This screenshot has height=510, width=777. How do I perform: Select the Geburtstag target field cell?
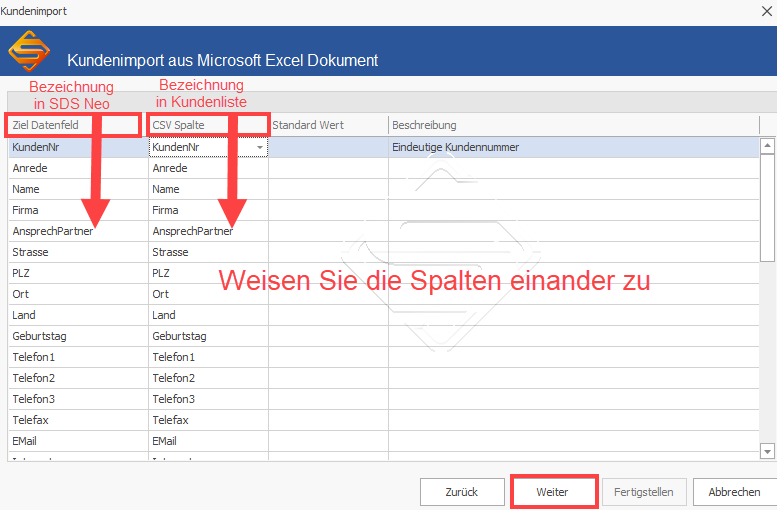[78, 336]
